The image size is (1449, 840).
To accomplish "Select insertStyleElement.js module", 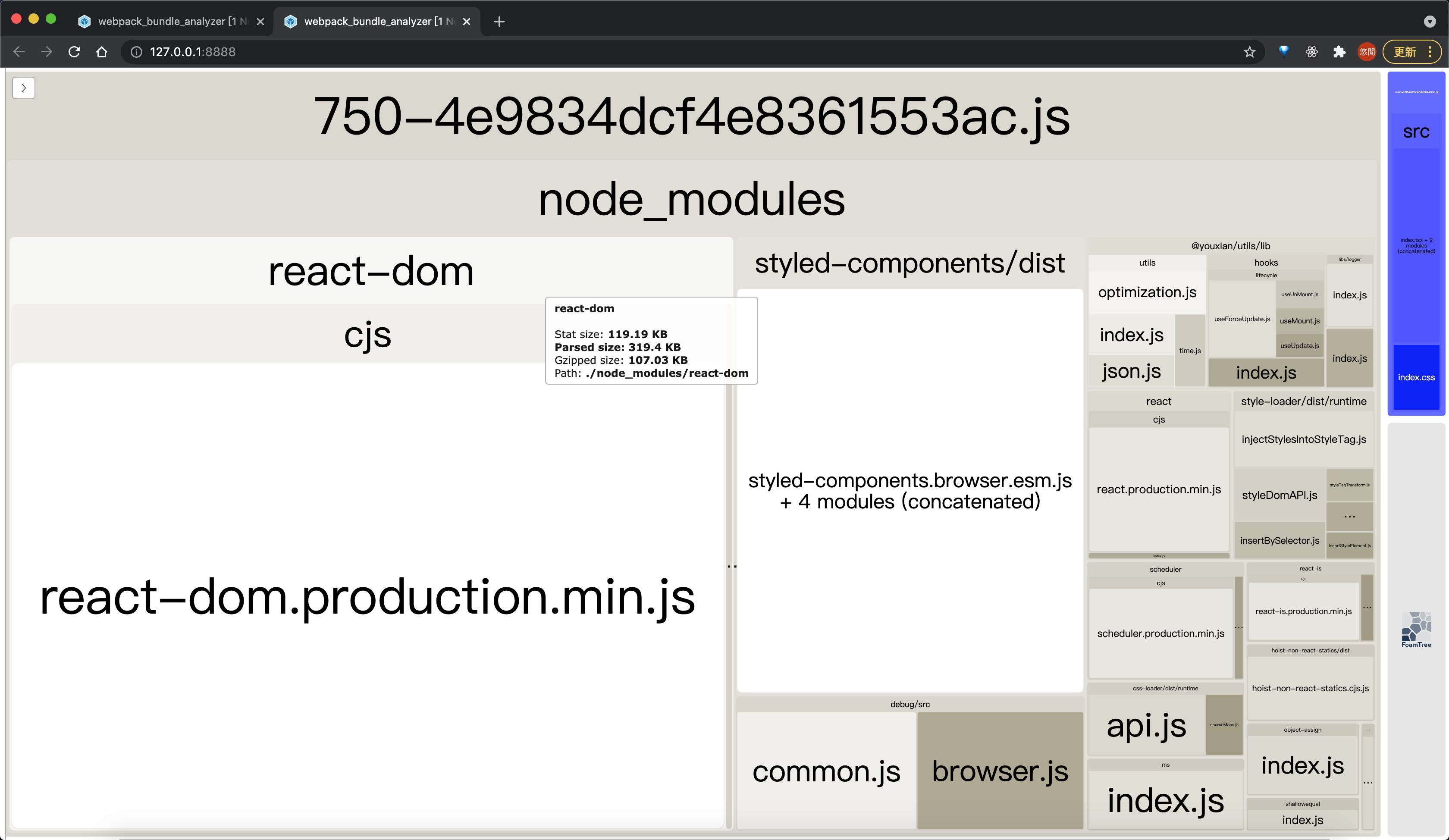I will [x=1349, y=545].
